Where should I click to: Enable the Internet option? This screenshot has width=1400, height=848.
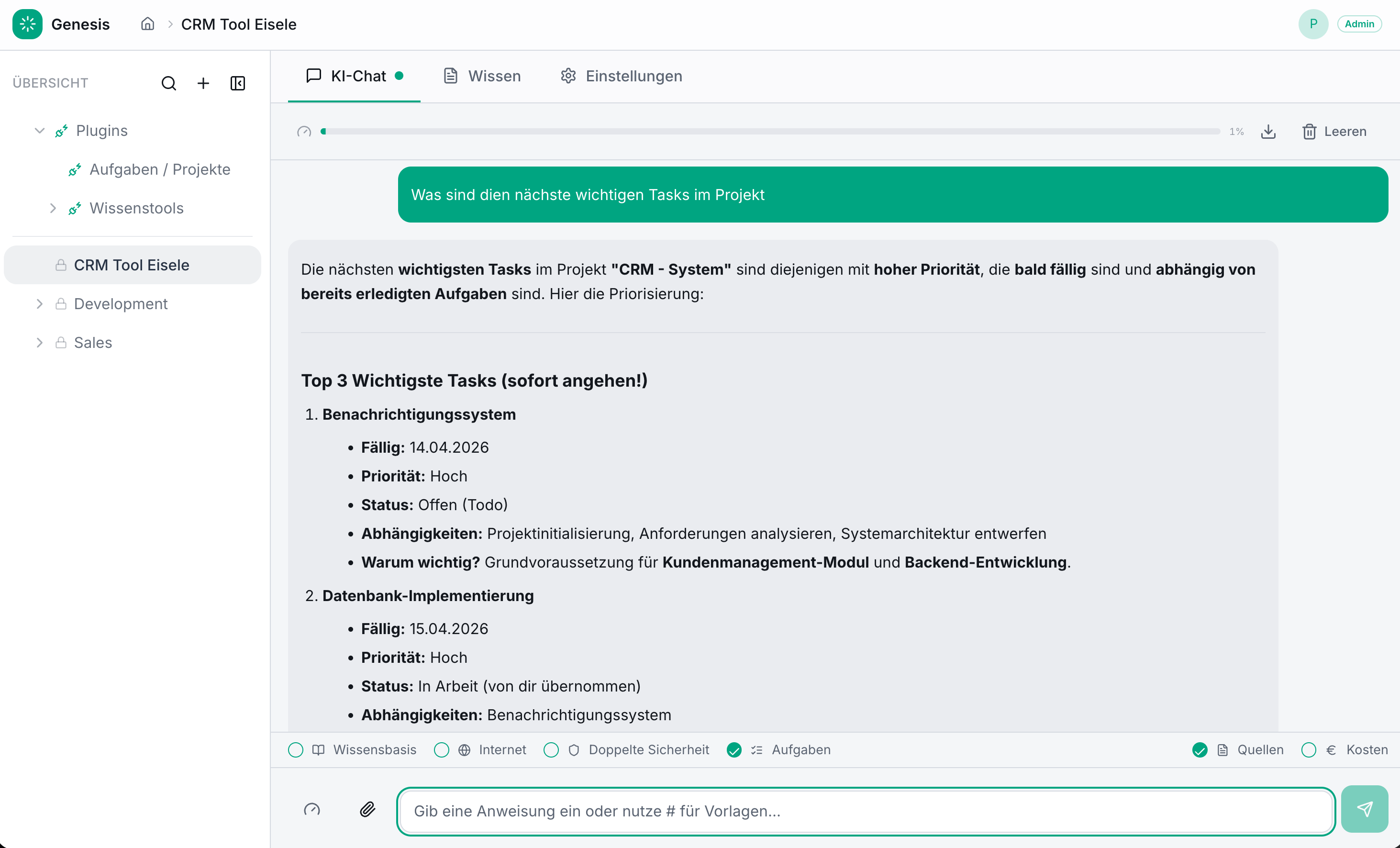[442, 750]
